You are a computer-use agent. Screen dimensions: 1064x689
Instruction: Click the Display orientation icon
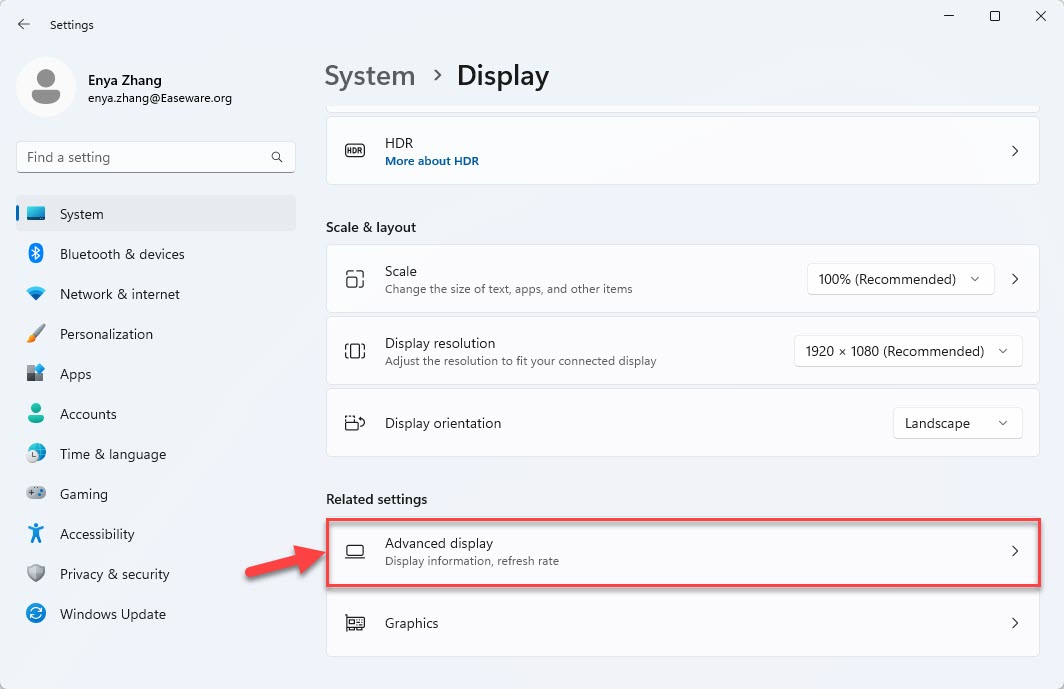[x=355, y=423]
